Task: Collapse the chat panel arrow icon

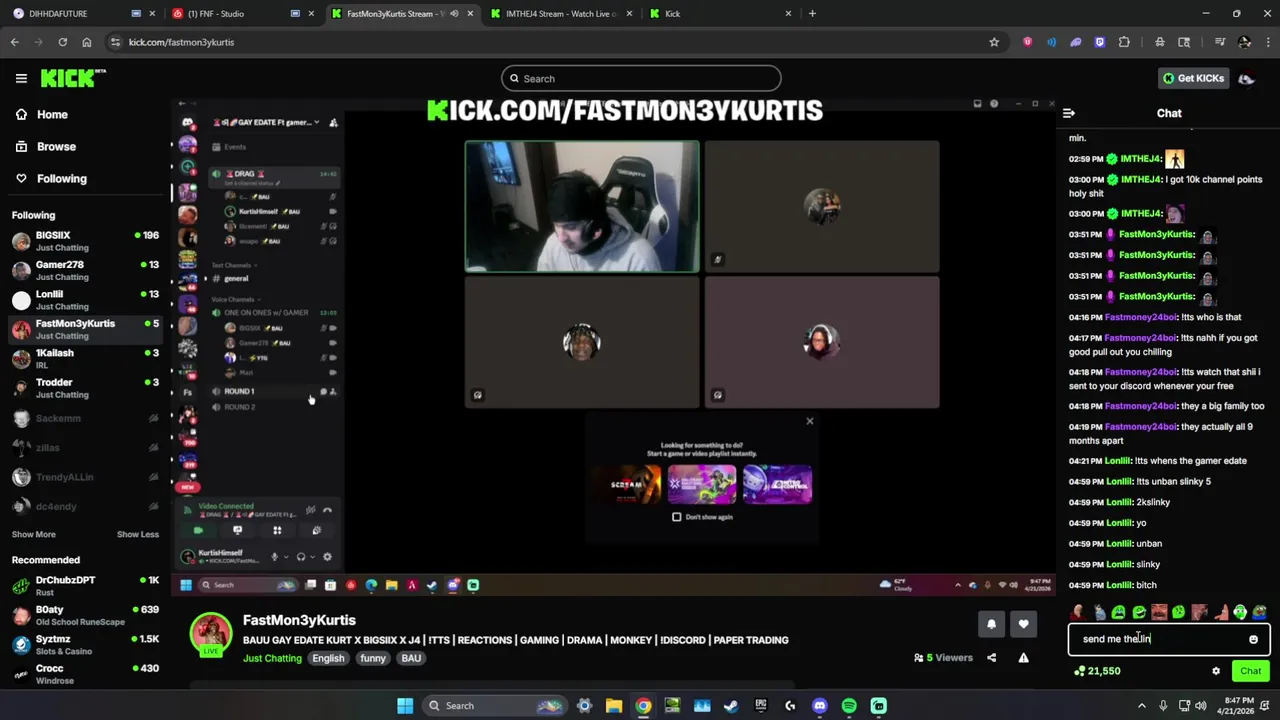Action: pos(1068,113)
